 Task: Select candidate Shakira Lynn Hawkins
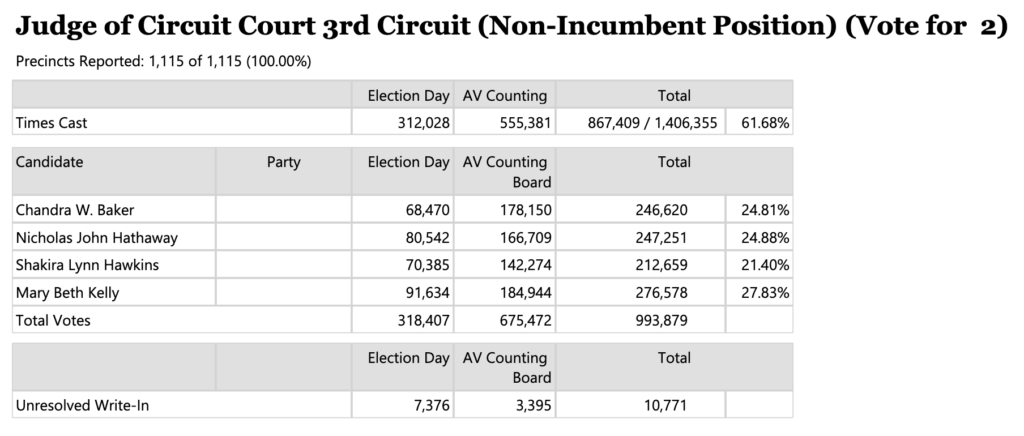pos(87,265)
